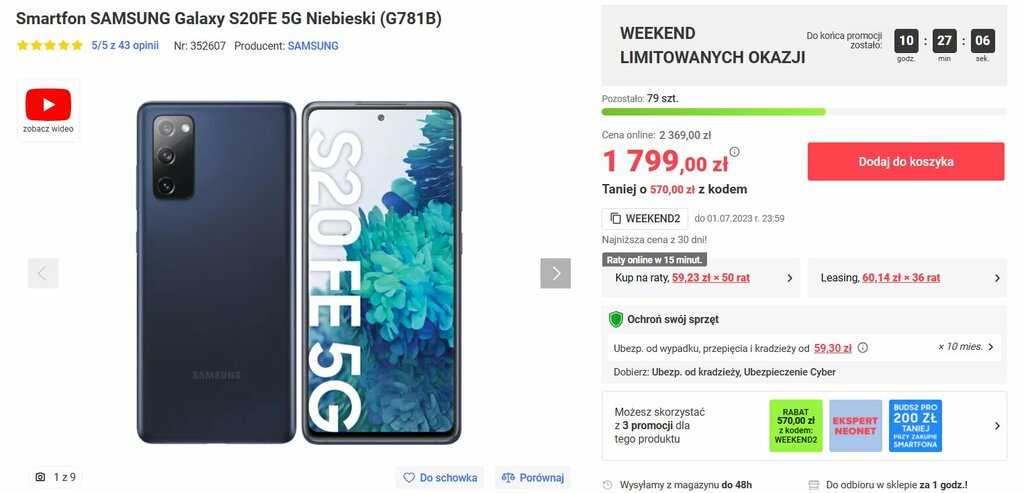Screen dimensions: 1024x493
Task: Open the BUDS2 PRO 200 zł promo tile
Action: point(915,426)
